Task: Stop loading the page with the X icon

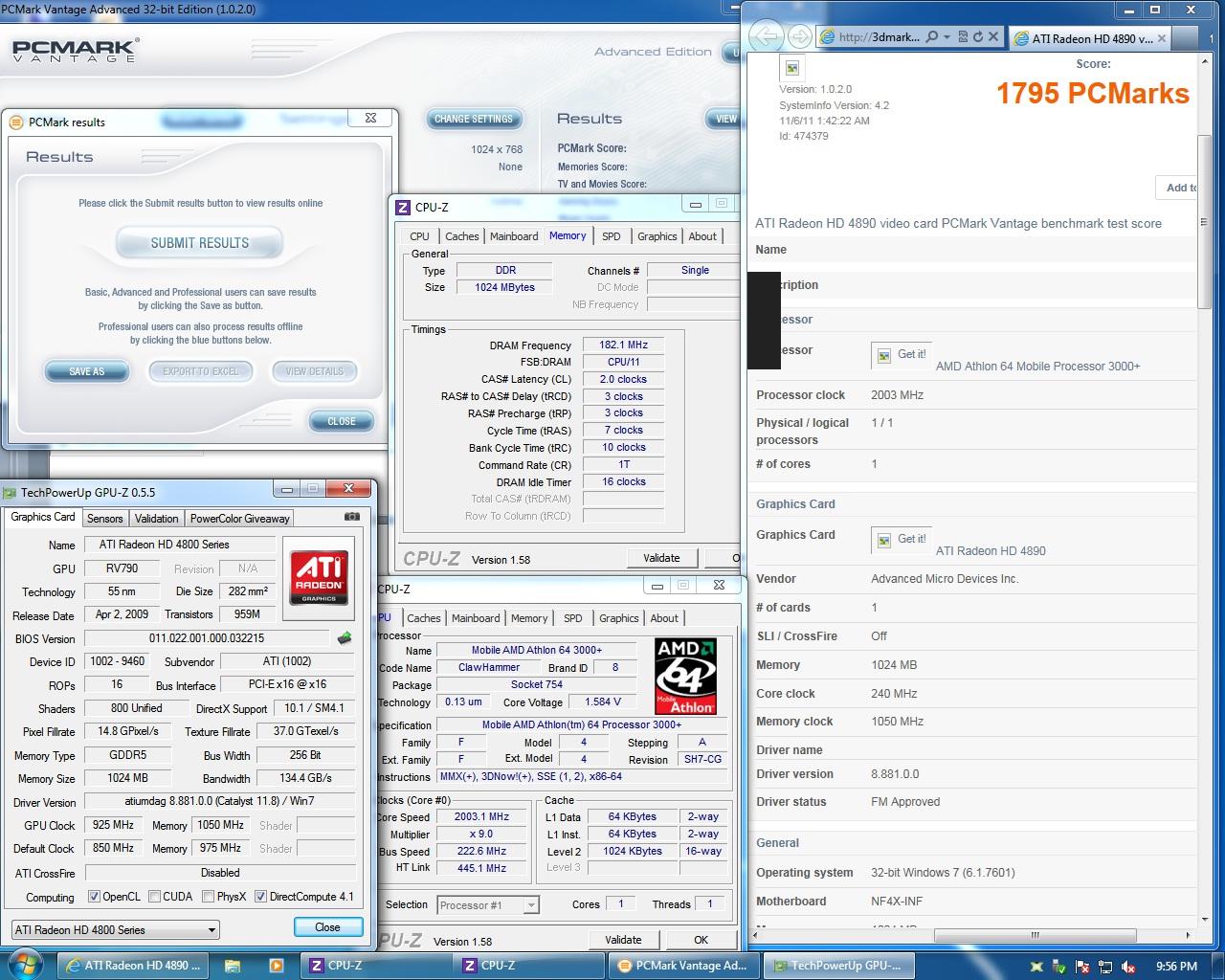Action: coord(992,37)
